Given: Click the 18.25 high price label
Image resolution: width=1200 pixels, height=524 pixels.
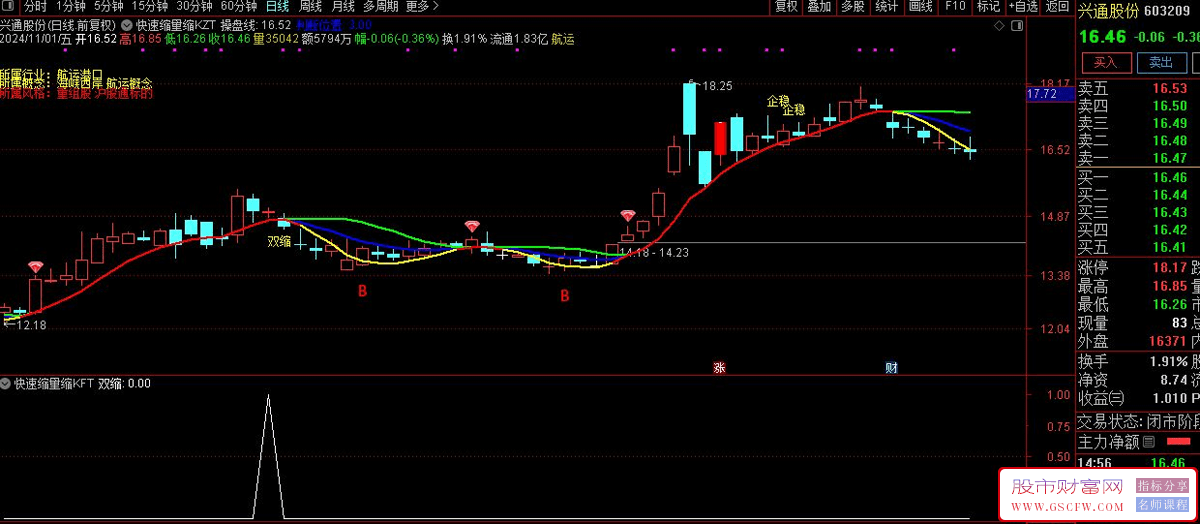Looking at the screenshot, I should coord(716,86).
